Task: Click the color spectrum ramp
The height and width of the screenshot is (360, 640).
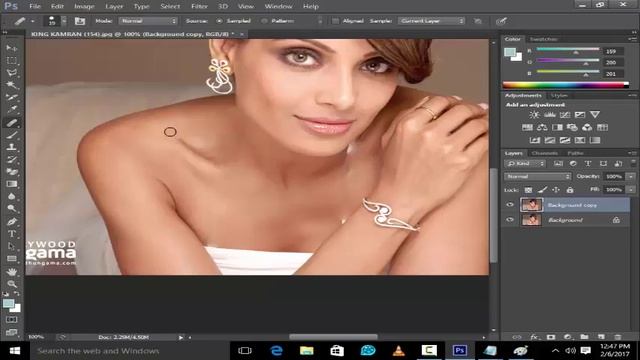Action: (x=565, y=85)
